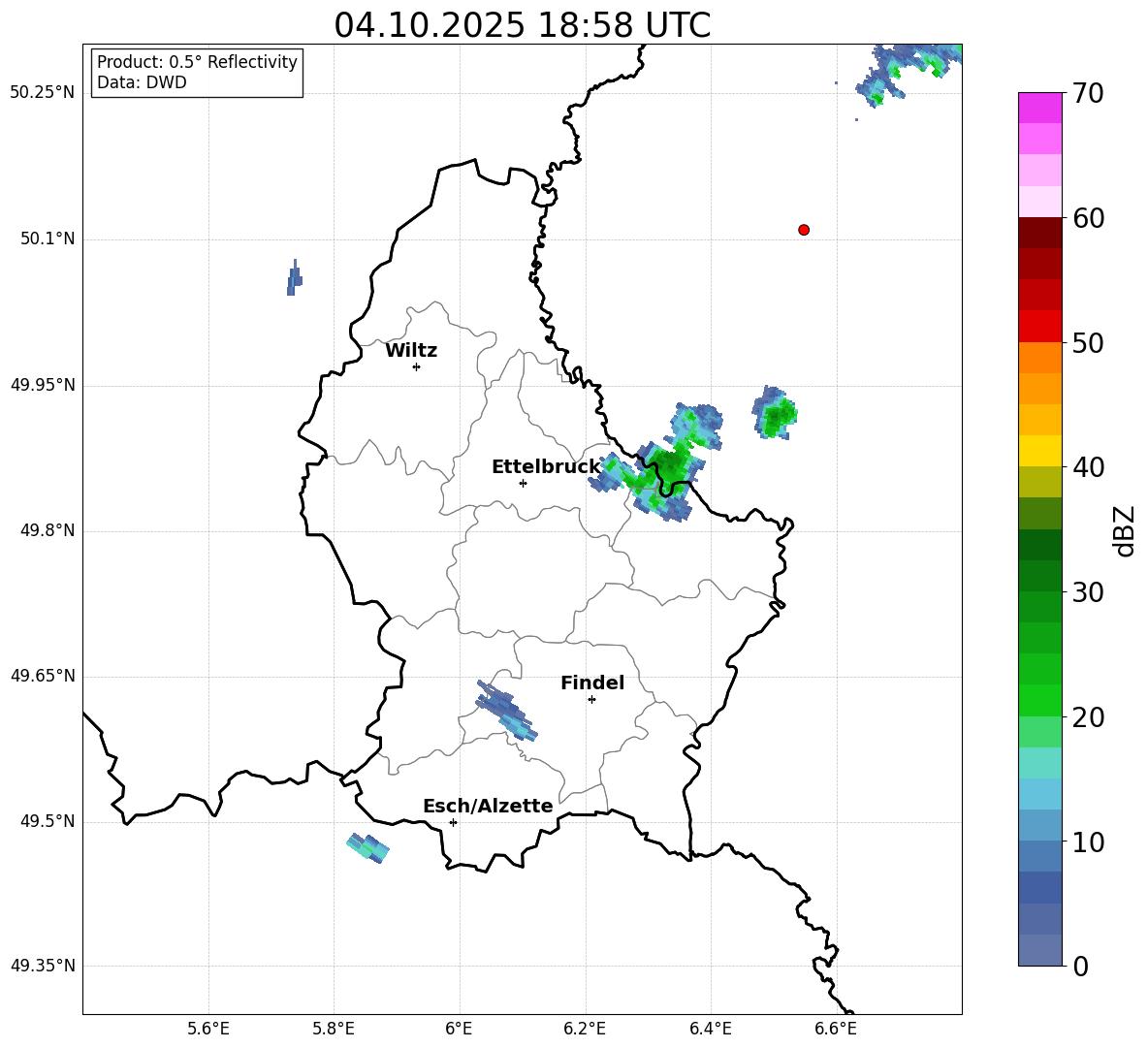Click the title '04.10.2025 18:58 UTC'
The image size is (1148, 1048).
point(522,25)
